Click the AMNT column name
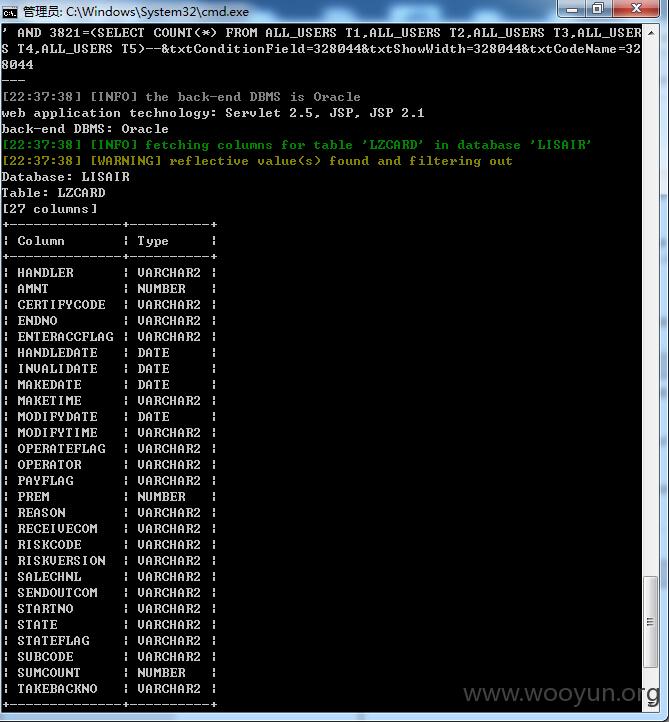The width and height of the screenshot is (669, 722). click(33, 289)
